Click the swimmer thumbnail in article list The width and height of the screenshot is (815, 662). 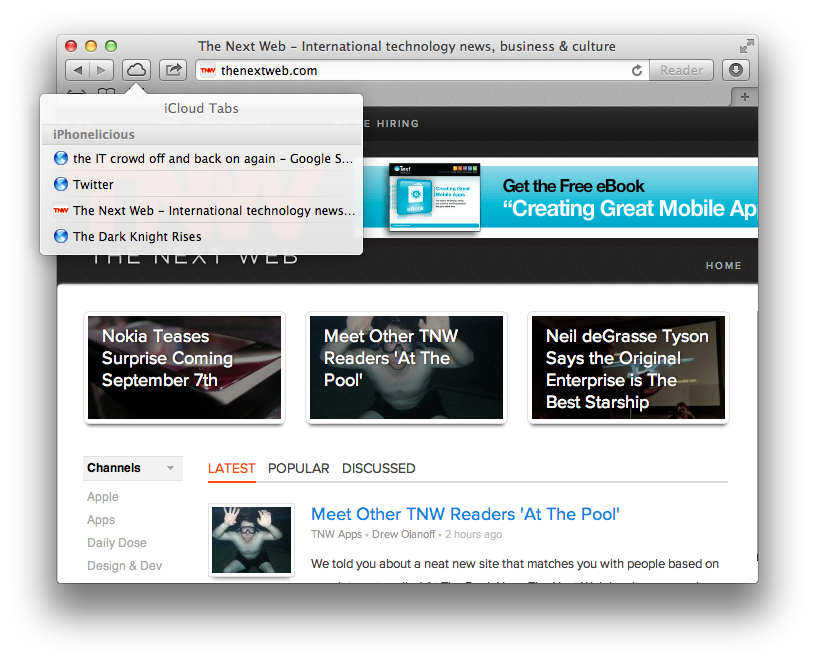(x=252, y=540)
